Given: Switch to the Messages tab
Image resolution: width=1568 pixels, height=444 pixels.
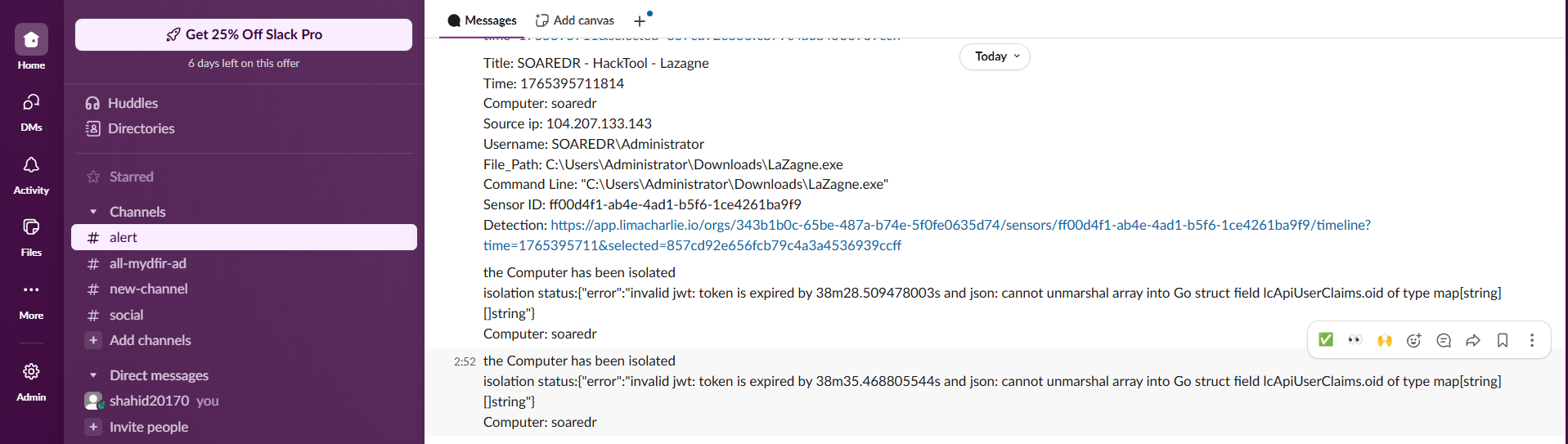Looking at the screenshot, I should (x=482, y=20).
